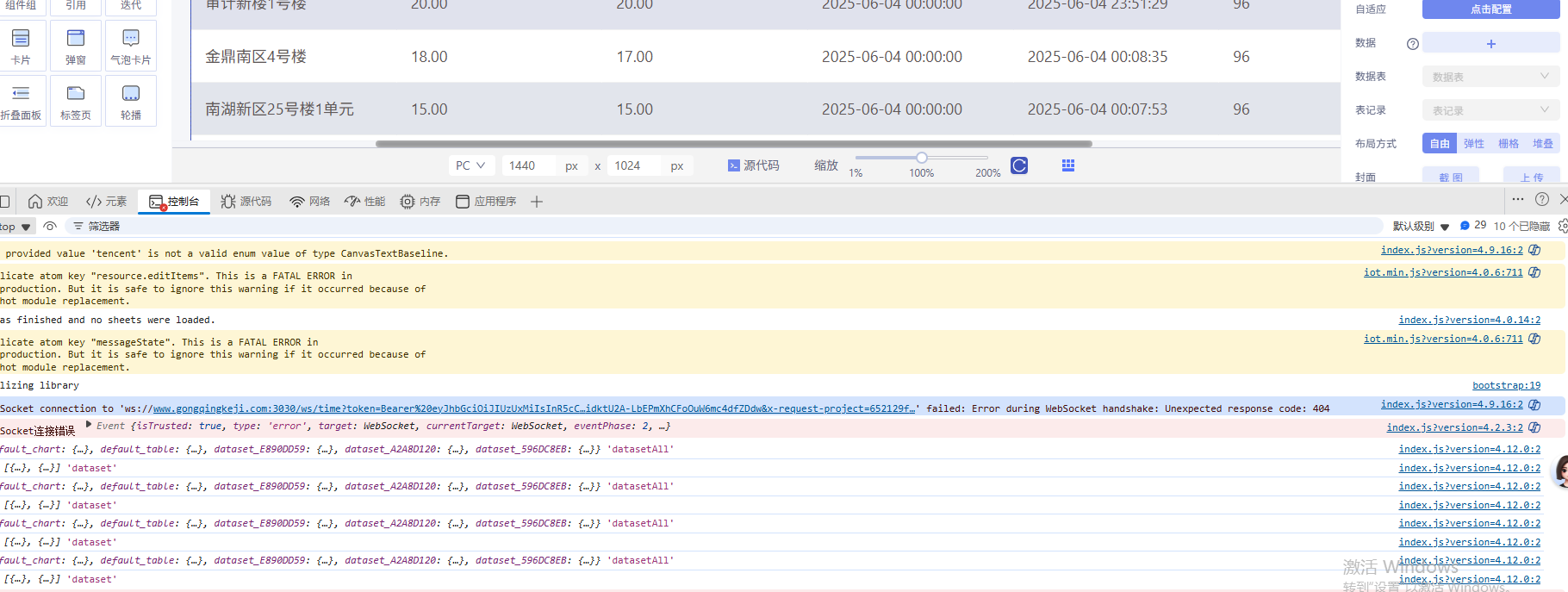The width and height of the screenshot is (1568, 592).
Task: Select the 卡片 (card) component icon
Action: click(21, 46)
